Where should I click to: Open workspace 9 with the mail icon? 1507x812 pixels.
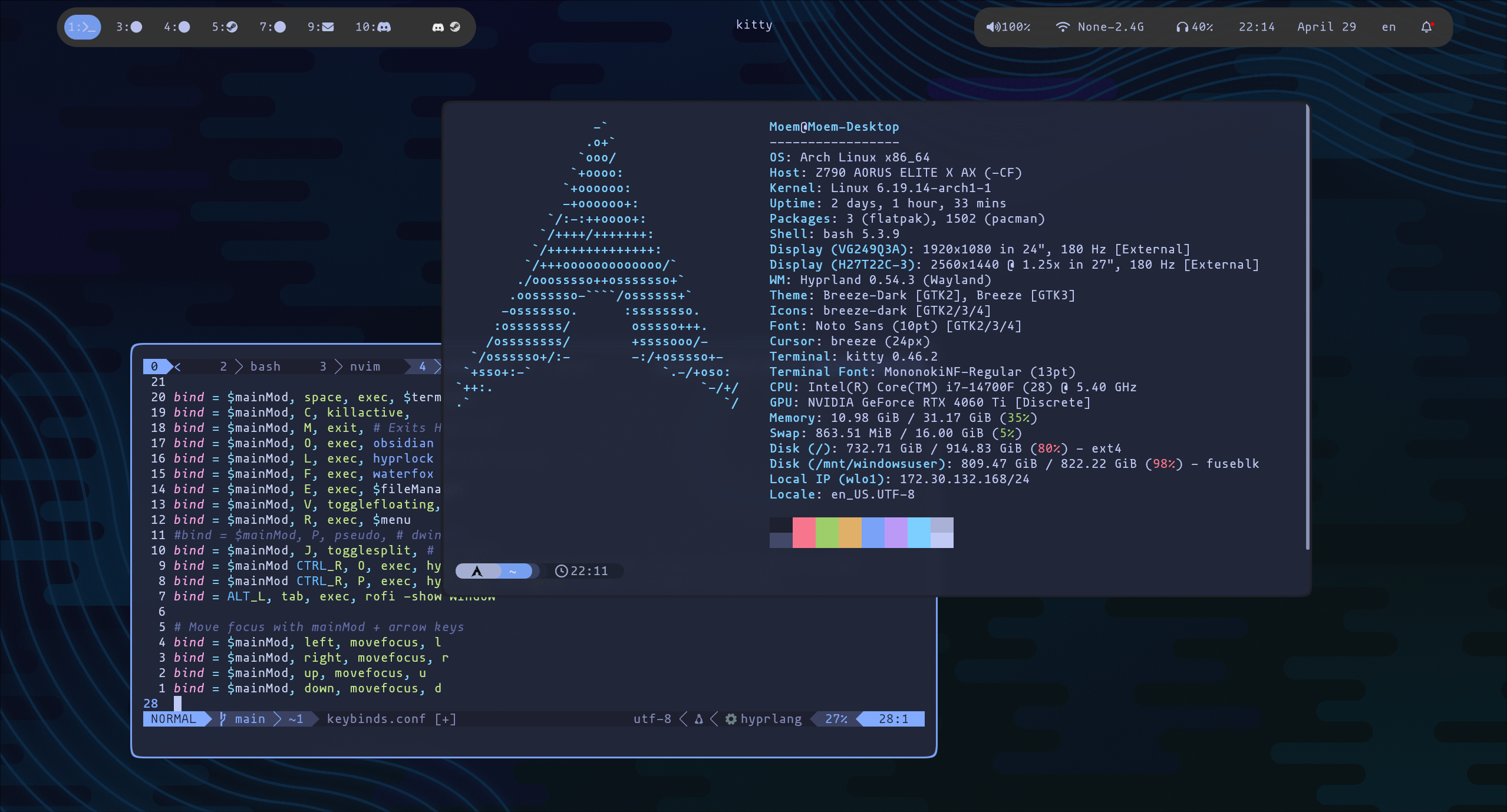[321, 27]
